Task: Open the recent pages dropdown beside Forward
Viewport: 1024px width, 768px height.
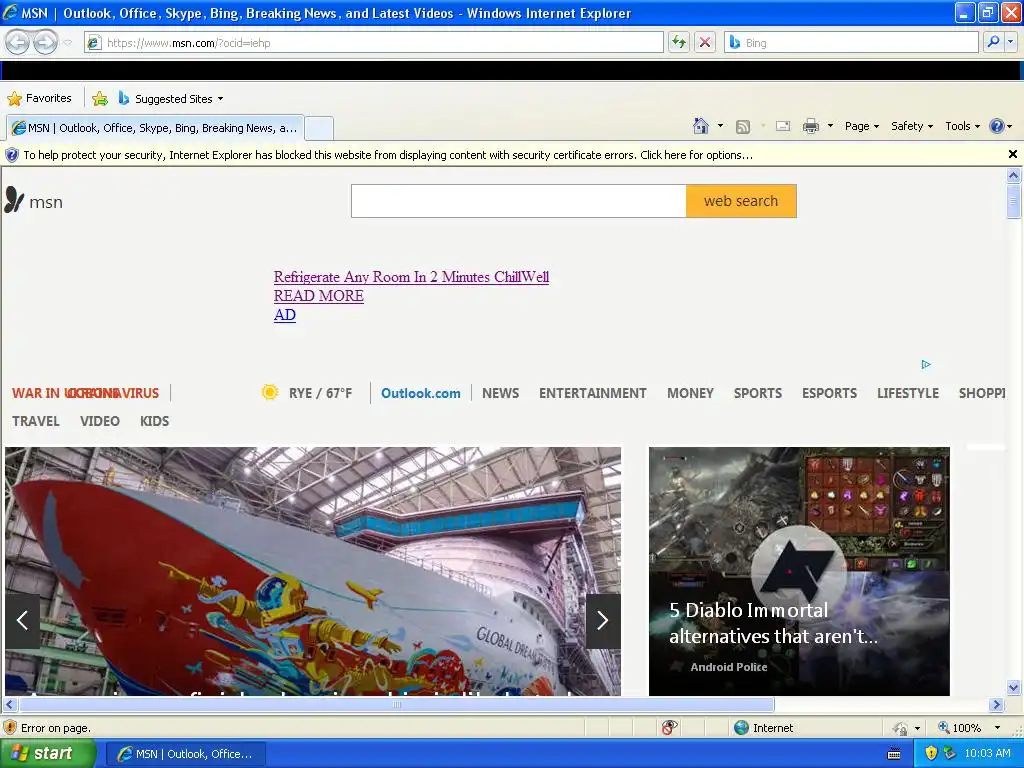Action: click(67, 43)
